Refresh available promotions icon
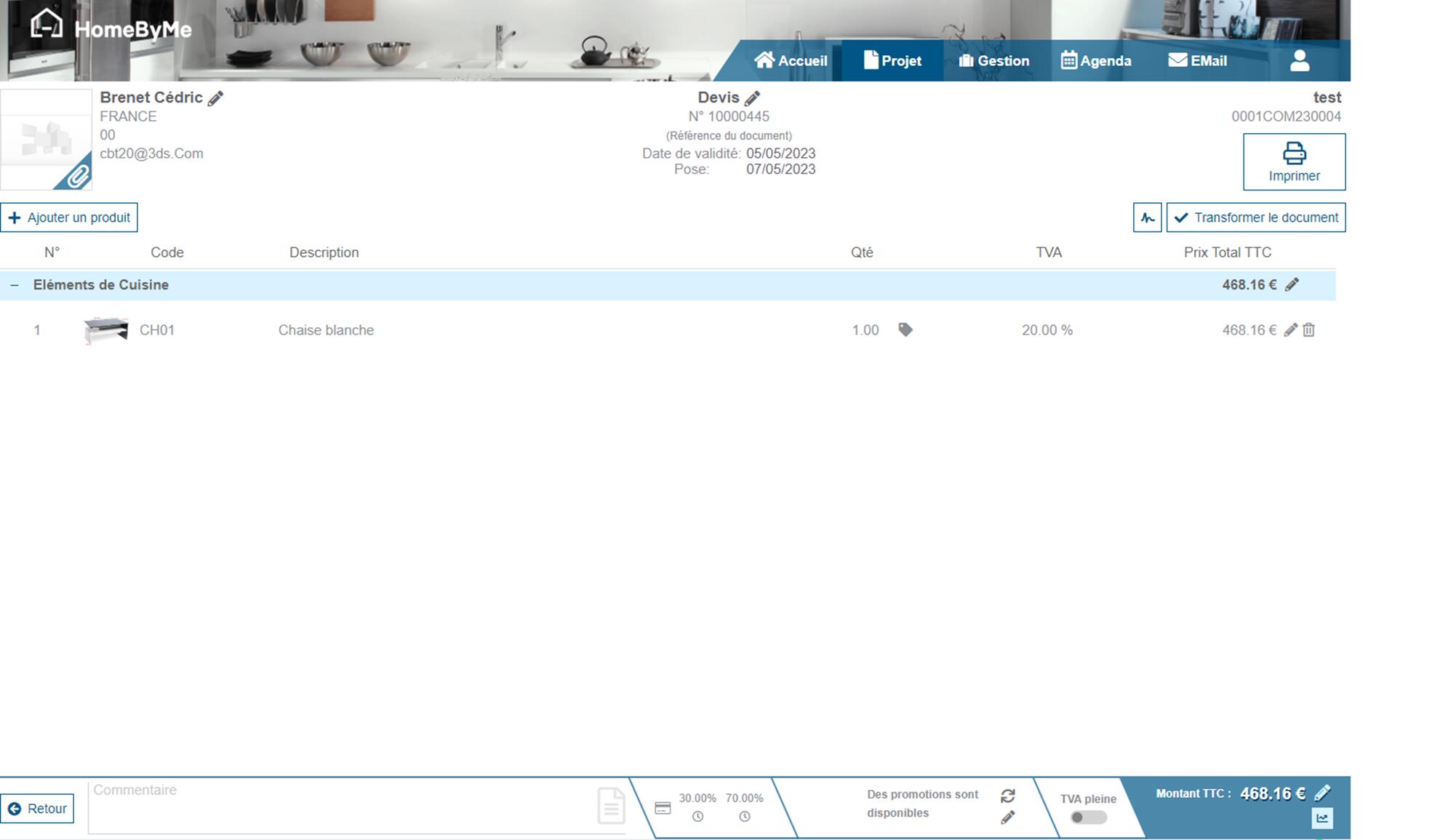The image size is (1440, 840). pyautogui.click(x=1007, y=796)
